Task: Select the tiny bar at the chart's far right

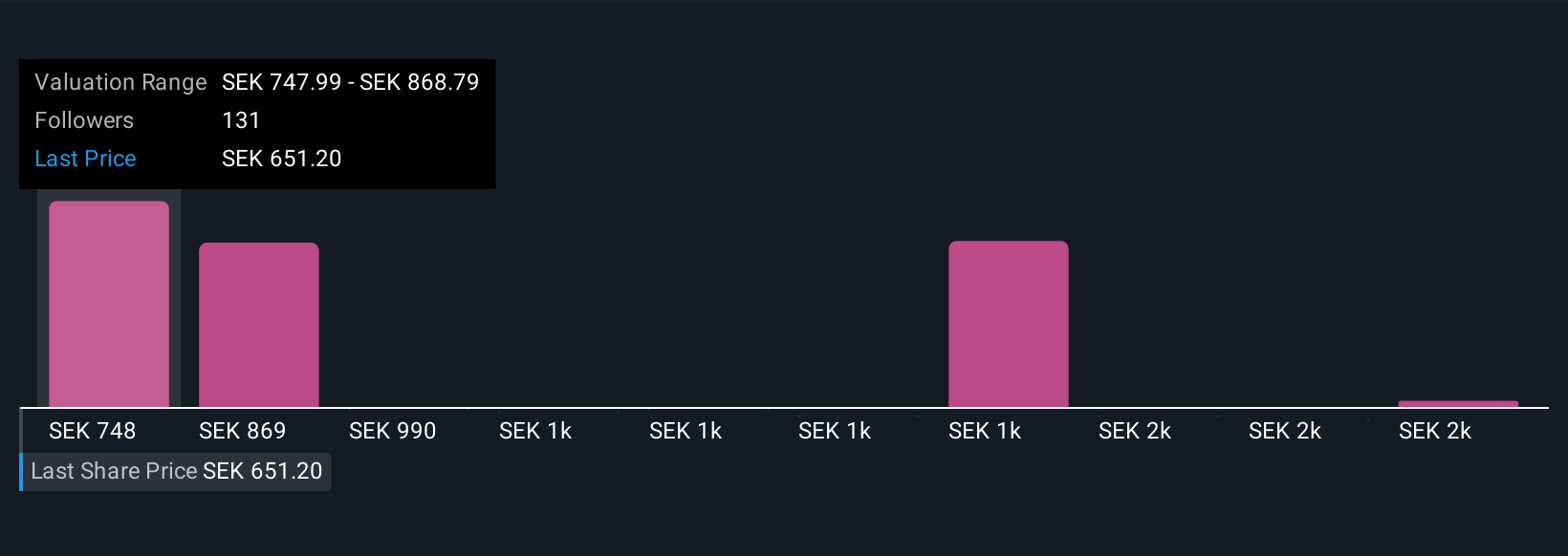Action: (1458, 404)
